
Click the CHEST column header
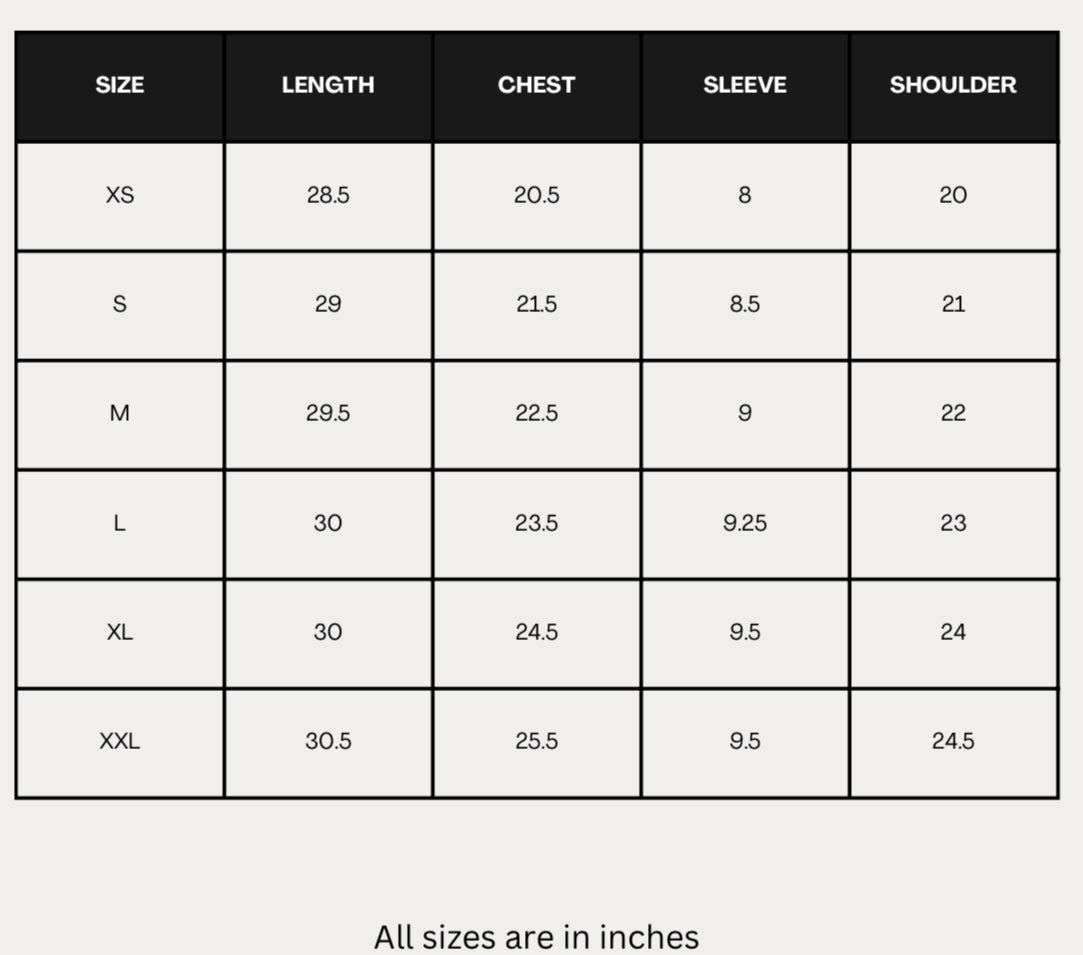pos(537,85)
